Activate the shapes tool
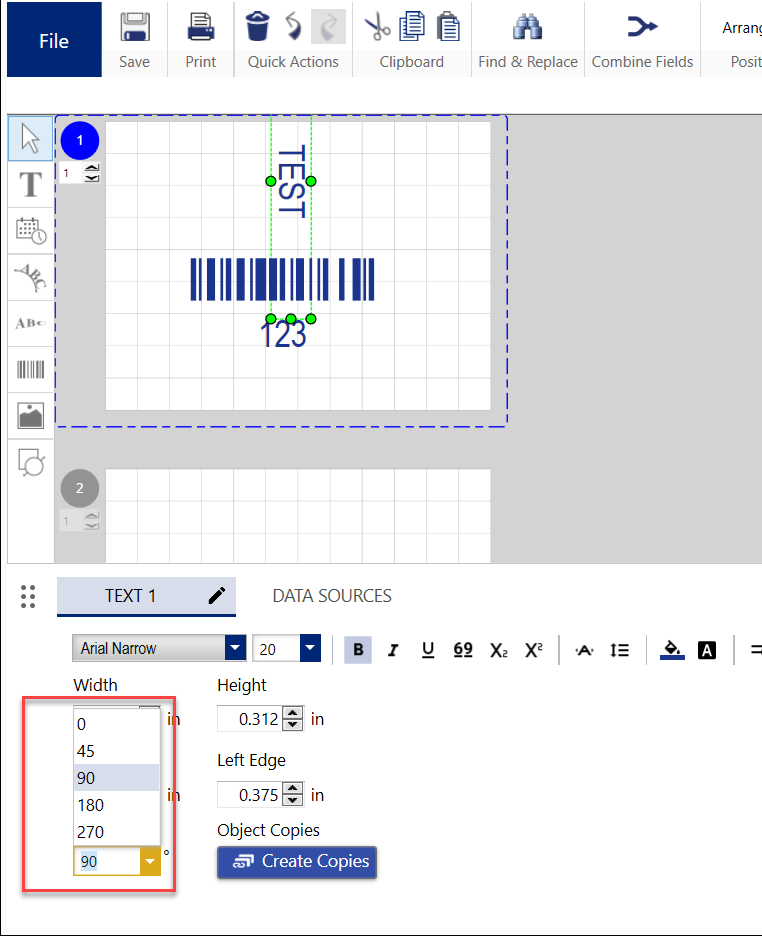This screenshot has height=936, width=762. 31,462
